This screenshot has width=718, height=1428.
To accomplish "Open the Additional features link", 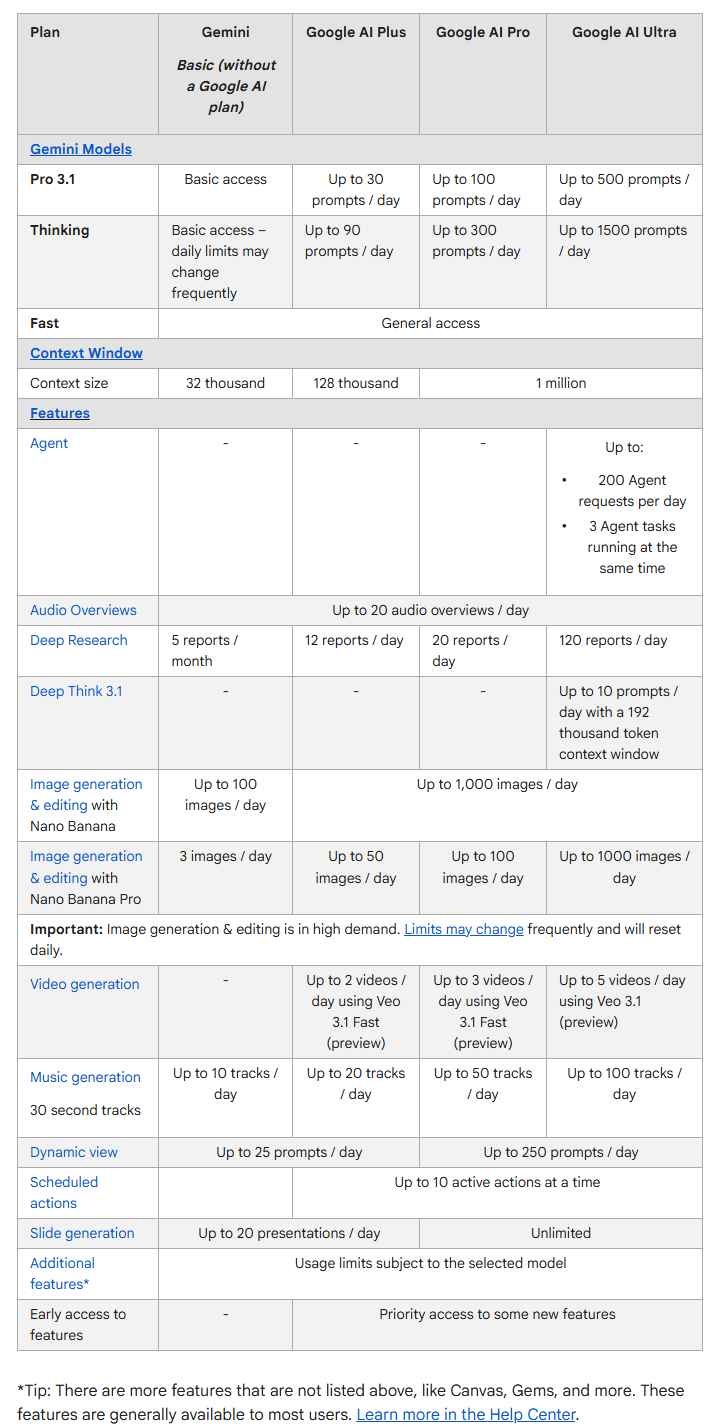I will [x=62, y=1273].
